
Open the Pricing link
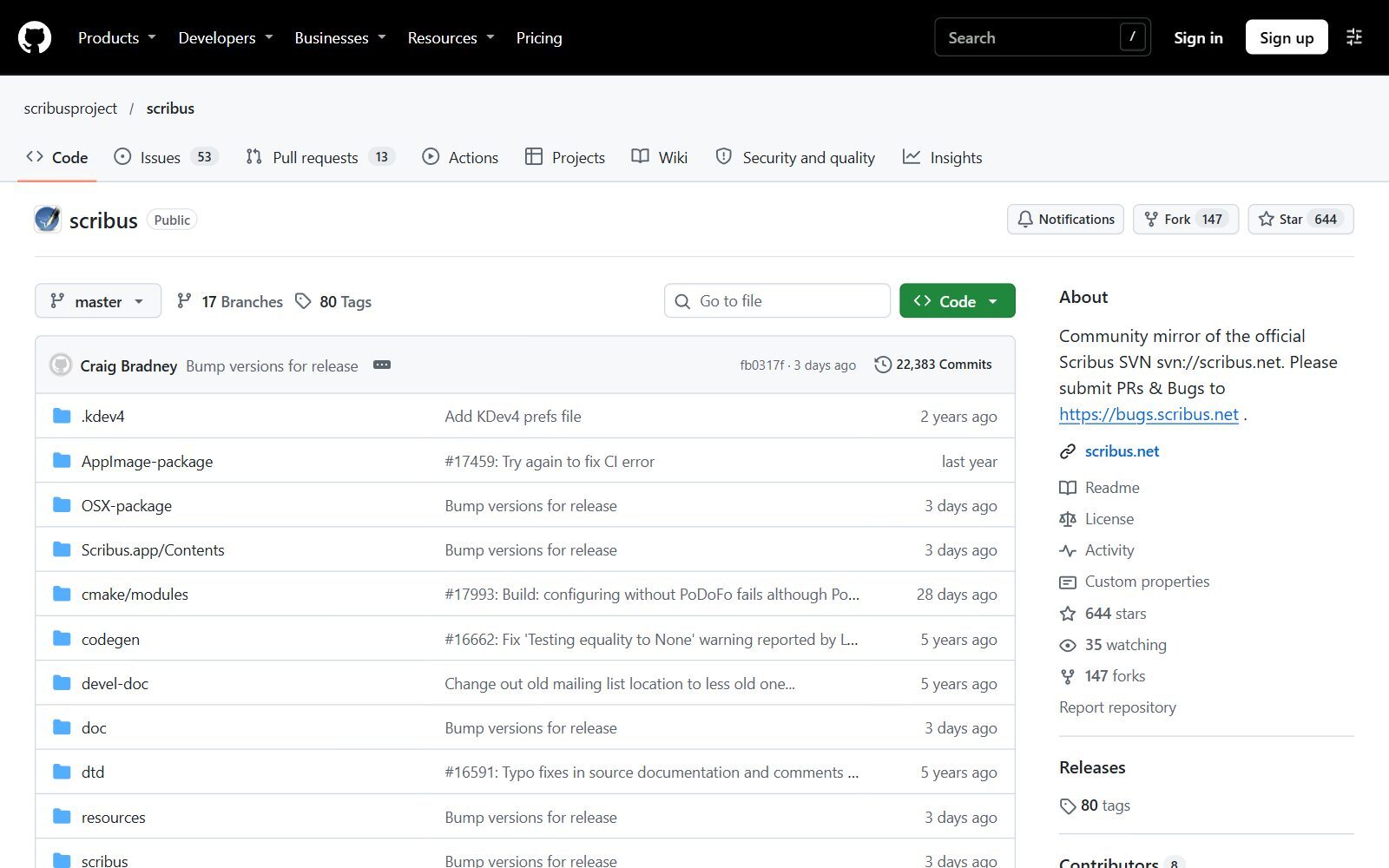(x=539, y=37)
